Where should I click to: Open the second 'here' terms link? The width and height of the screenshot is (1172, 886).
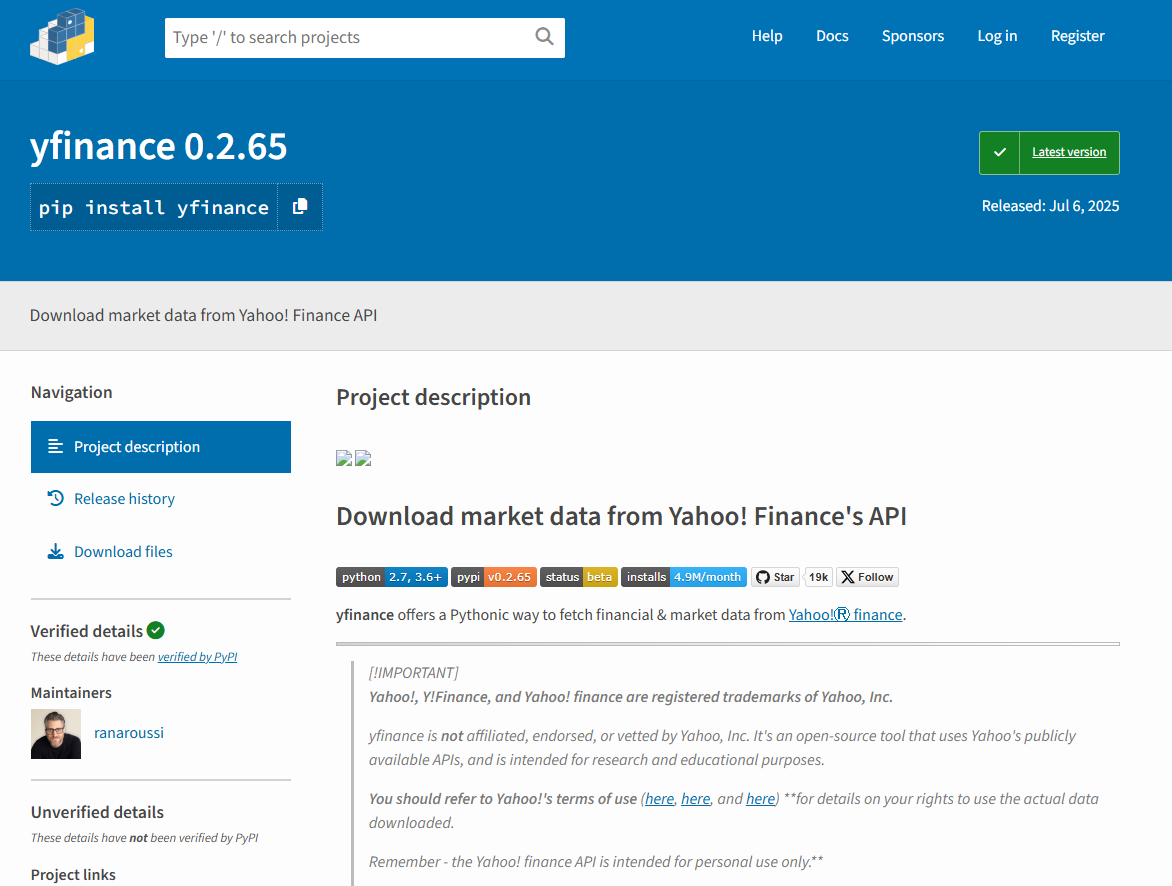(x=695, y=799)
